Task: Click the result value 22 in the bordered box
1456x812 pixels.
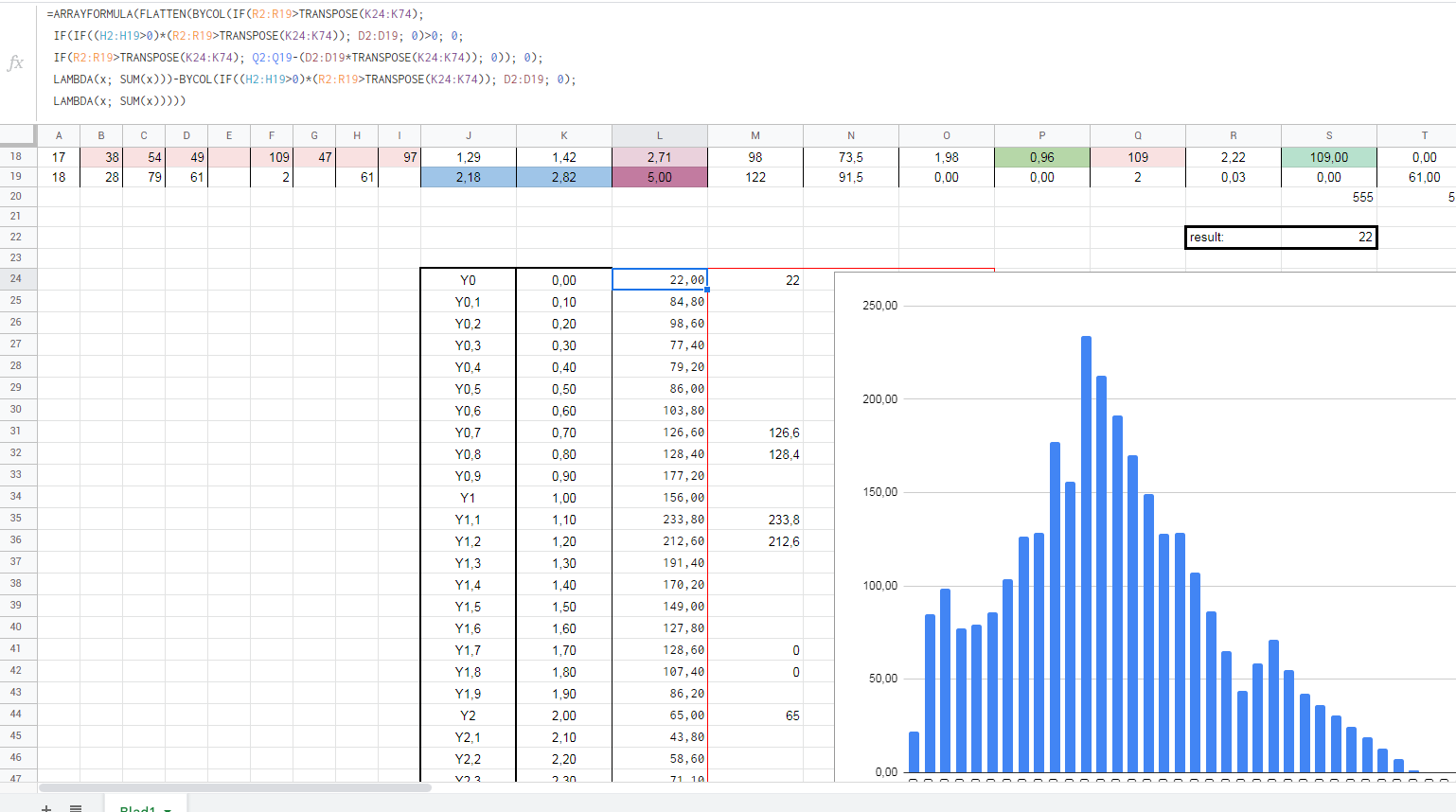Action: click(1329, 237)
